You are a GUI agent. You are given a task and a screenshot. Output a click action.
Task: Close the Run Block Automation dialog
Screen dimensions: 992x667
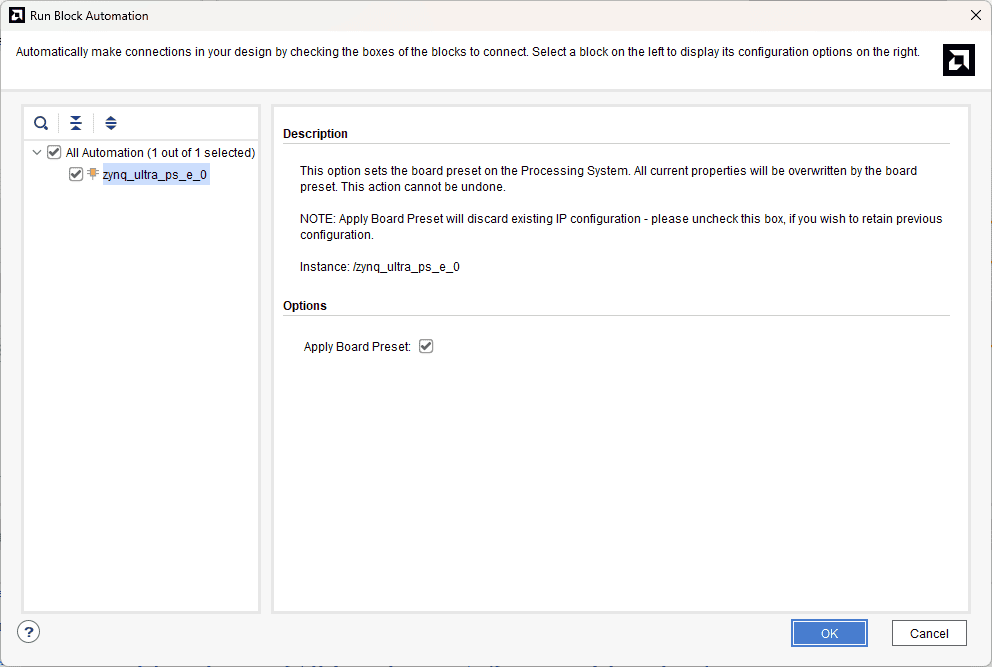[x=975, y=15]
